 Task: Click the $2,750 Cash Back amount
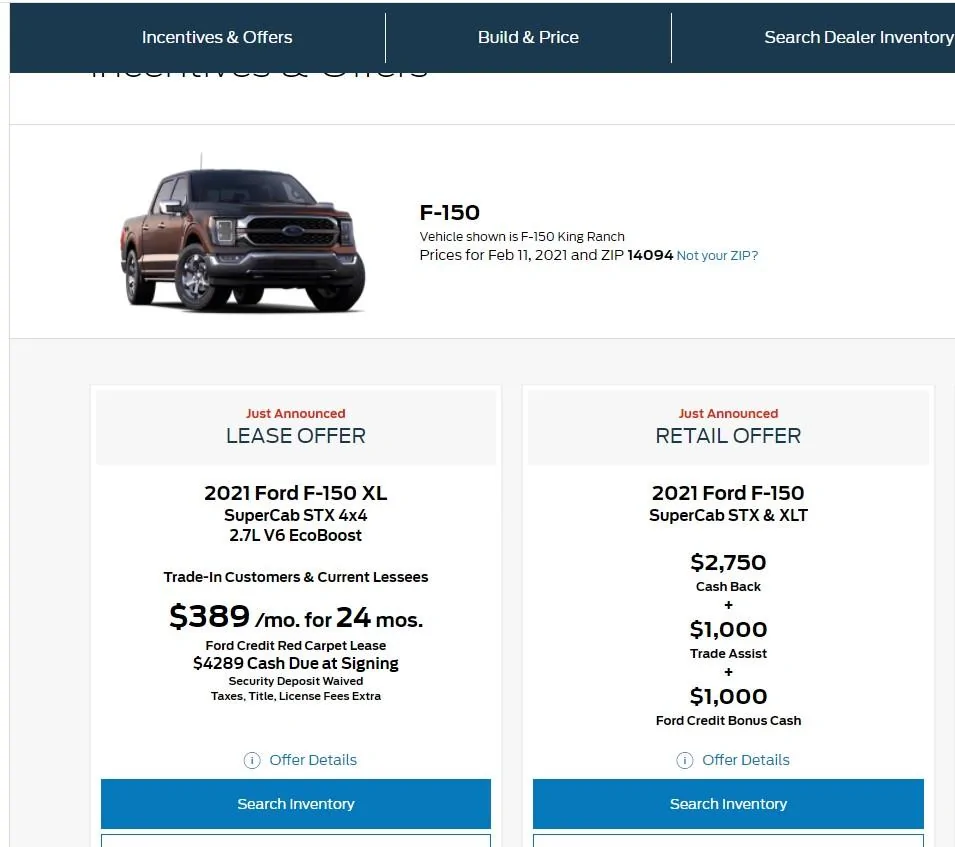click(x=728, y=563)
